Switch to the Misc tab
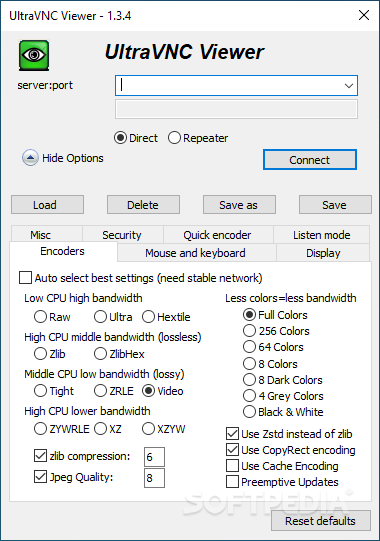 [47, 235]
